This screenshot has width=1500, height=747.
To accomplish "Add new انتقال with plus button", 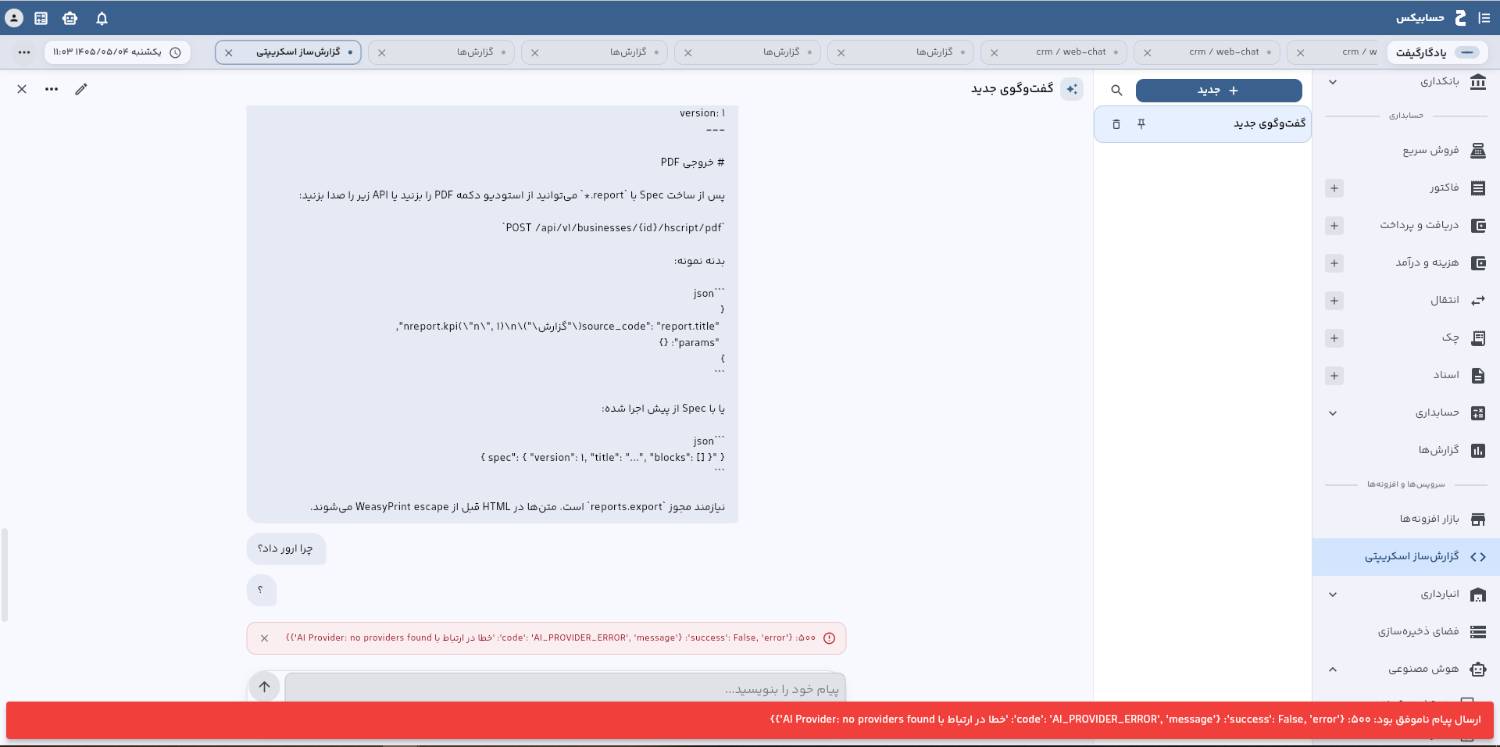I will click(x=1334, y=300).
